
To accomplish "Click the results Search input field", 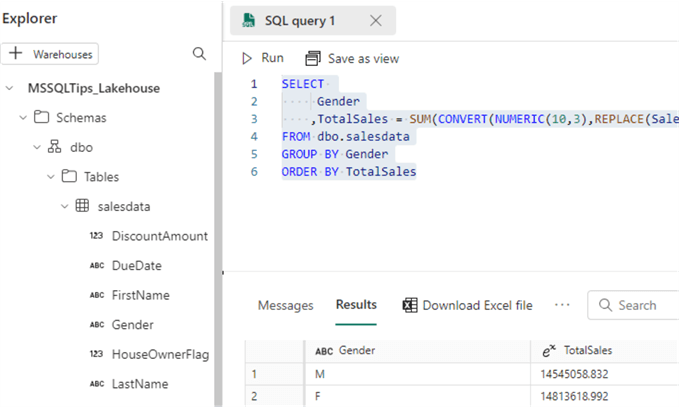I will point(640,305).
